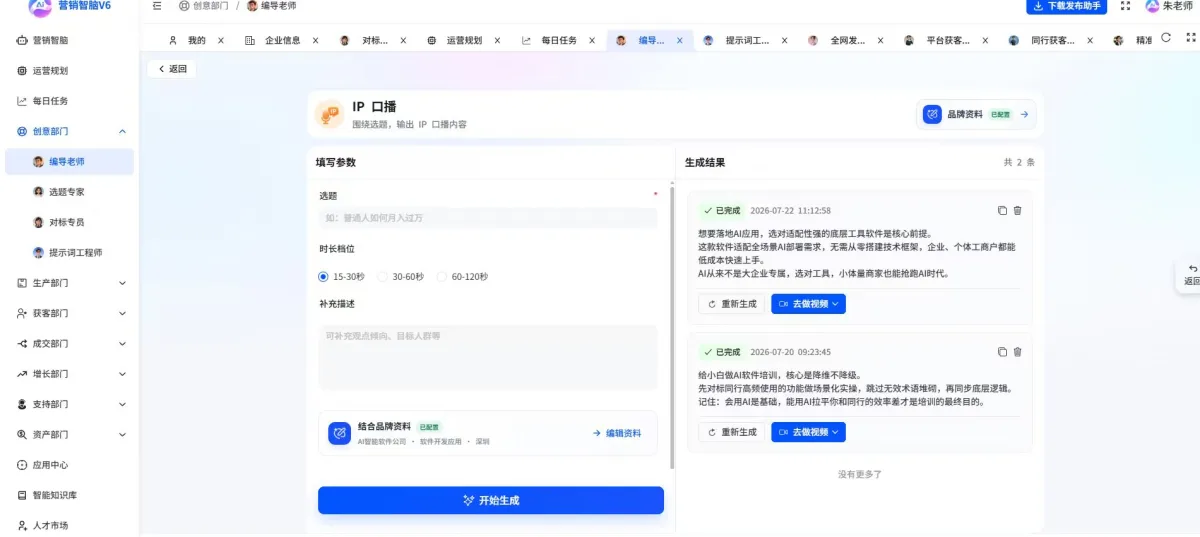Select 提示词工程师 in the sidebar
Viewport: 1200px width, 537px height.
tap(69, 252)
